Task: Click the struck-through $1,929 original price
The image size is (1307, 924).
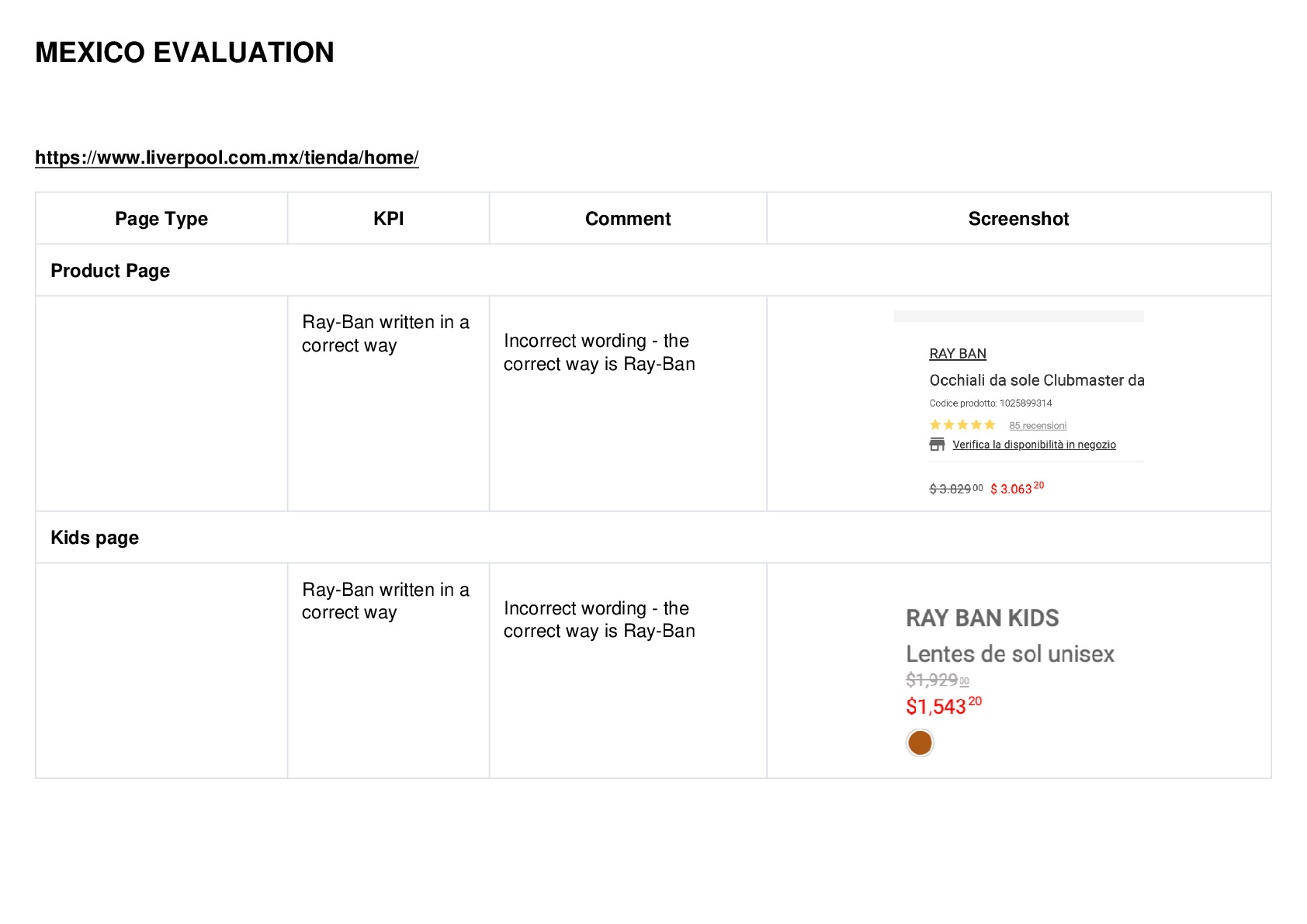Action: click(938, 680)
